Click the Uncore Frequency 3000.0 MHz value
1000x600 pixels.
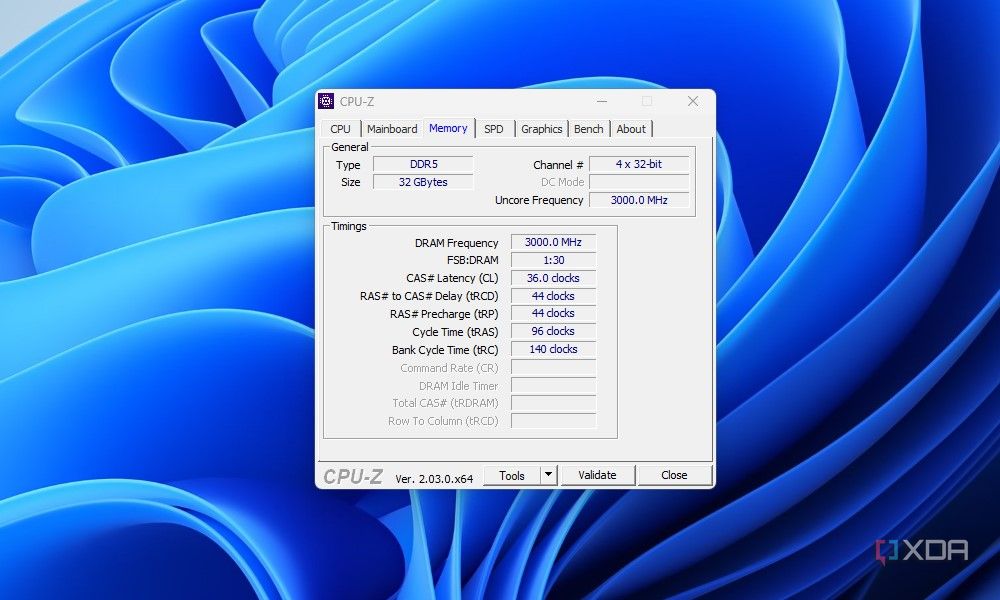coord(639,200)
